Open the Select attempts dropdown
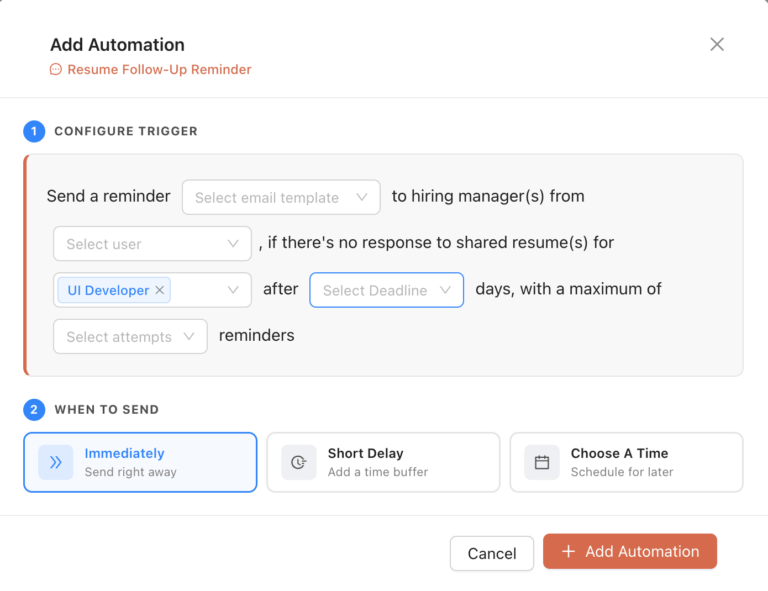 click(130, 336)
